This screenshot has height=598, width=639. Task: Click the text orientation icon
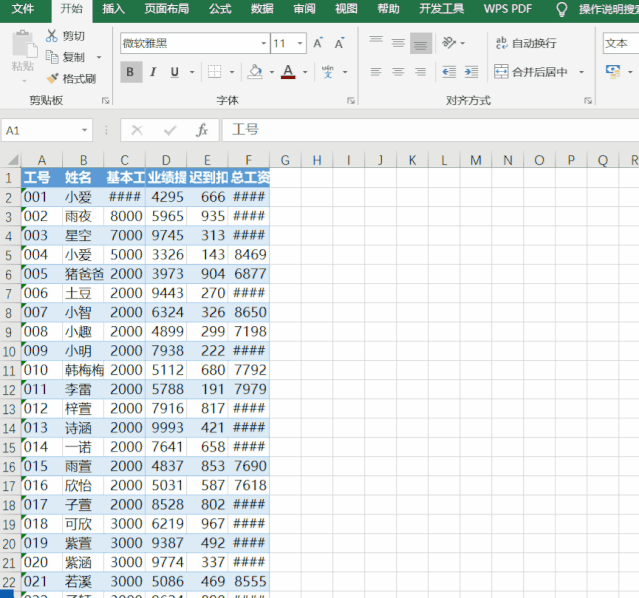449,42
